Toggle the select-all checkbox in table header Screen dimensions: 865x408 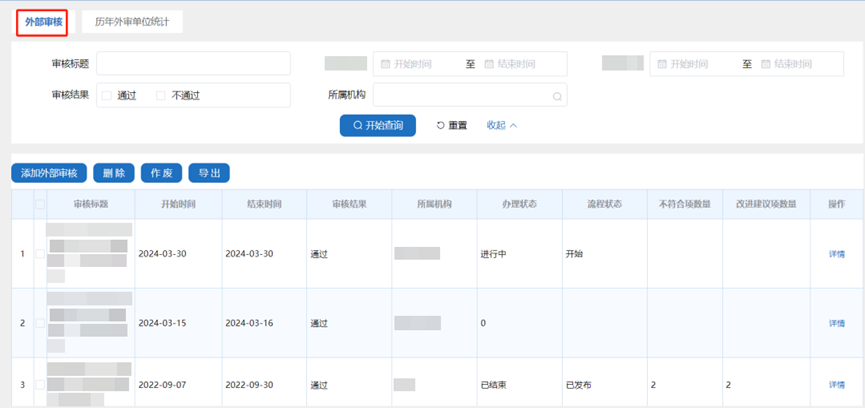(x=40, y=204)
